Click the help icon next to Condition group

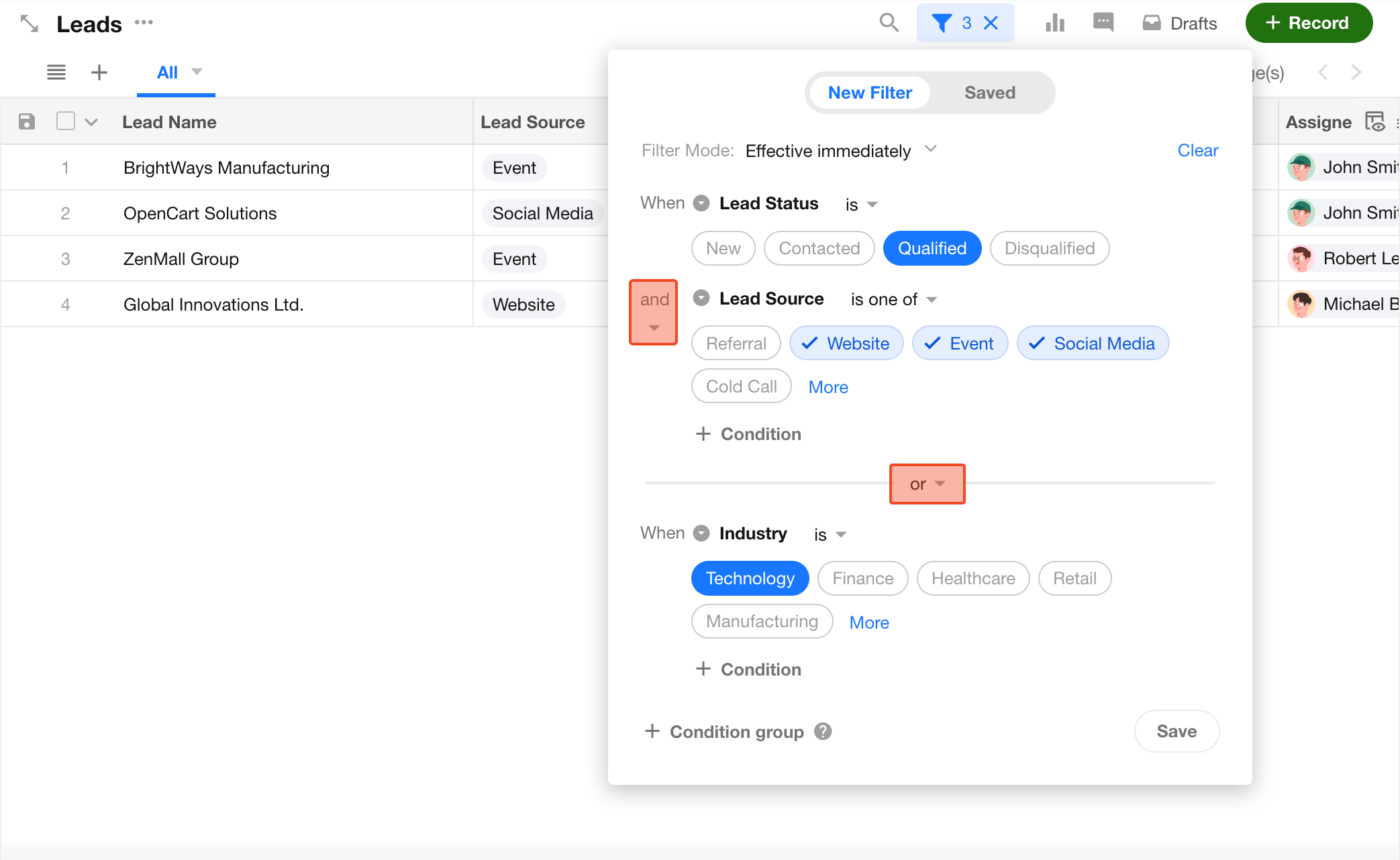pos(823,731)
